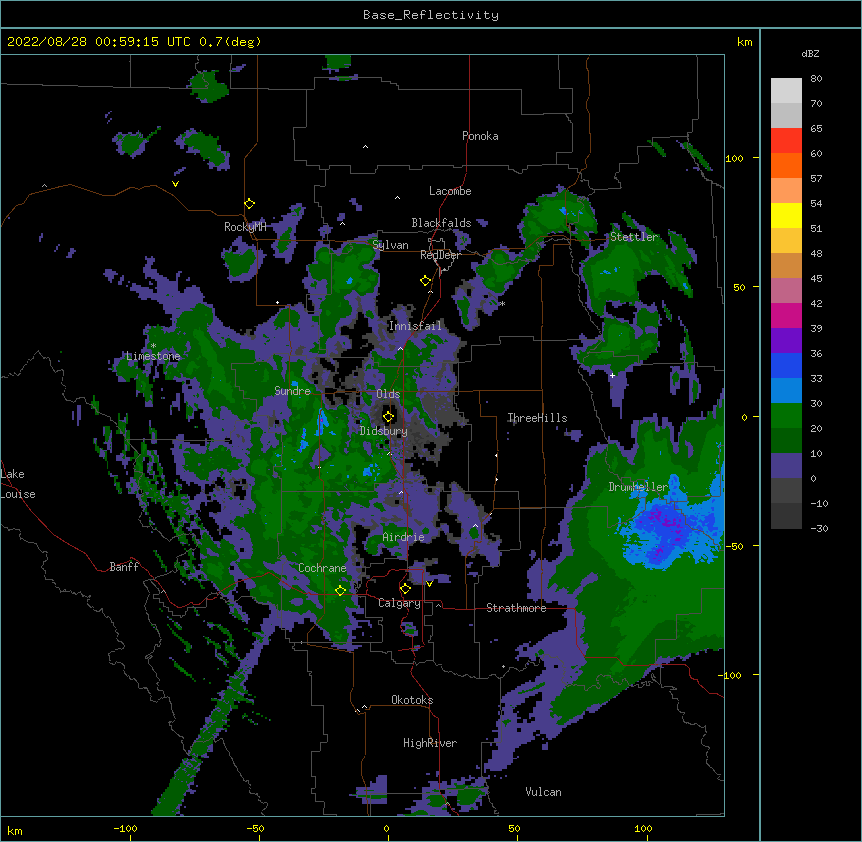
Task: Click the 100 tick on the bottom axis
Action: point(643,829)
